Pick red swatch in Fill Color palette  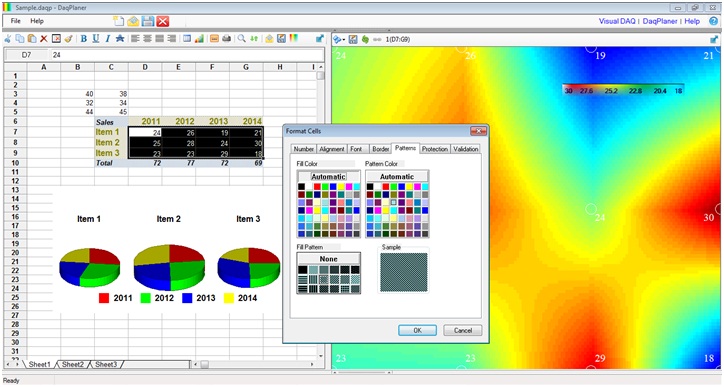[317, 187]
